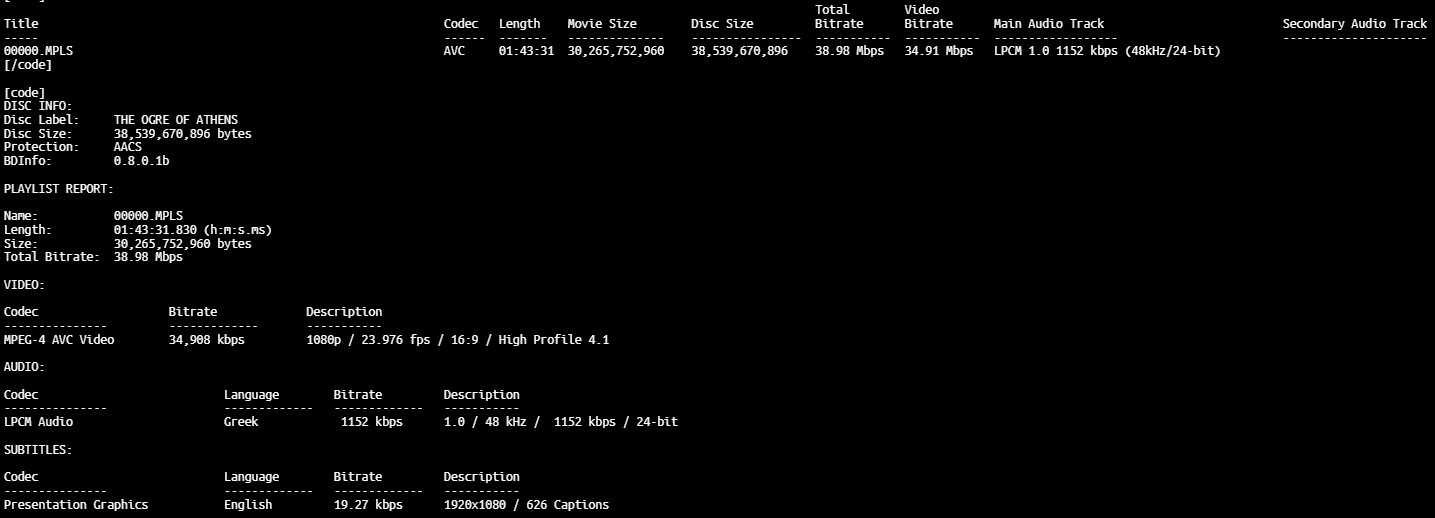
Task: Select the playlist length 01:43:31.830 value
Action: (192, 230)
